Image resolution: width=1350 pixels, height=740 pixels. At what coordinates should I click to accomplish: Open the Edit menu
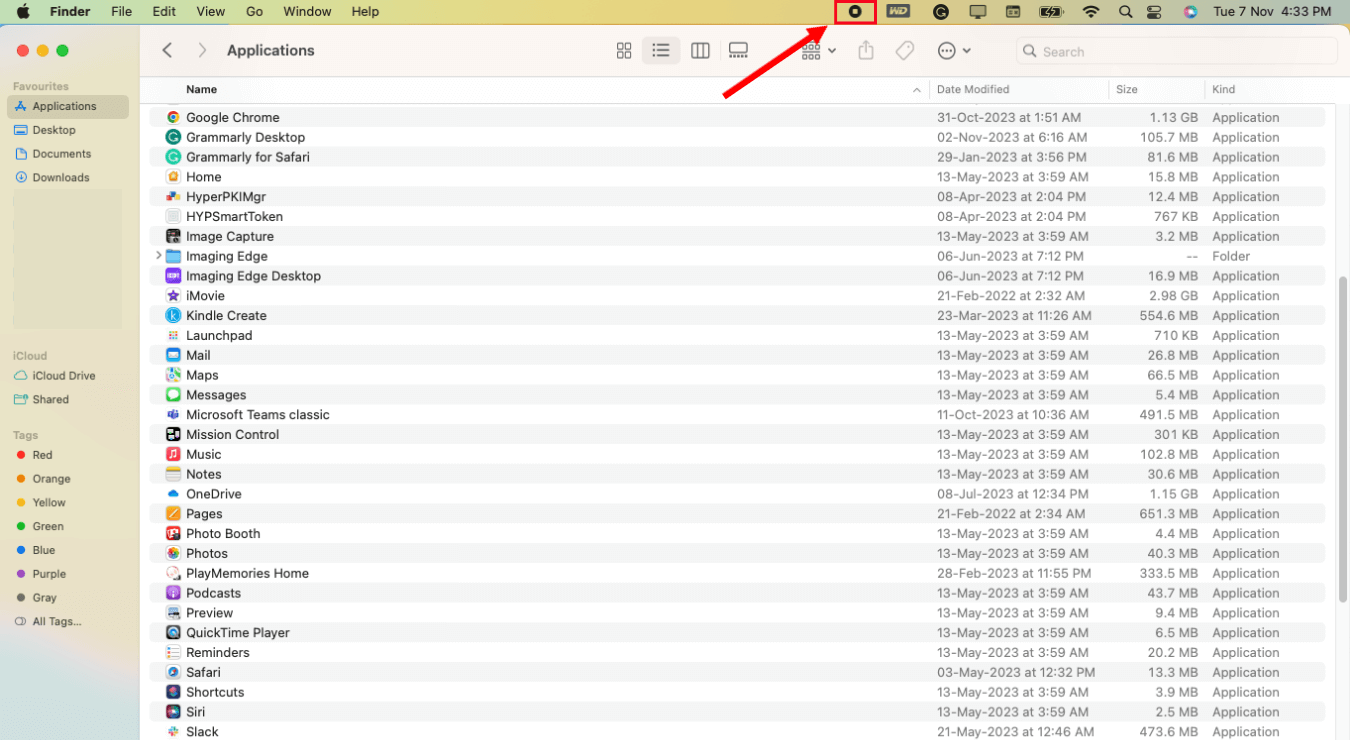(x=164, y=12)
